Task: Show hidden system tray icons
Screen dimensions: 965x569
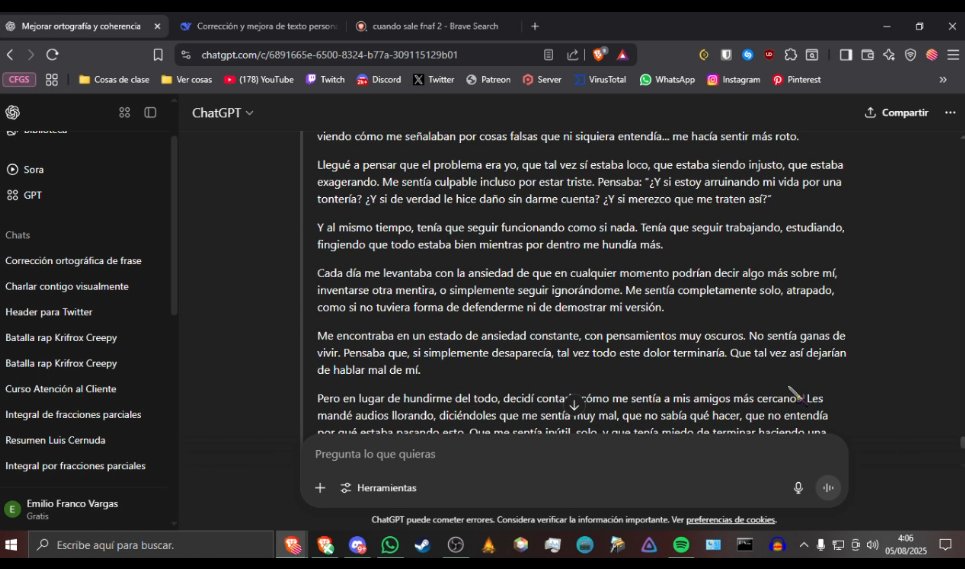Action: point(804,545)
